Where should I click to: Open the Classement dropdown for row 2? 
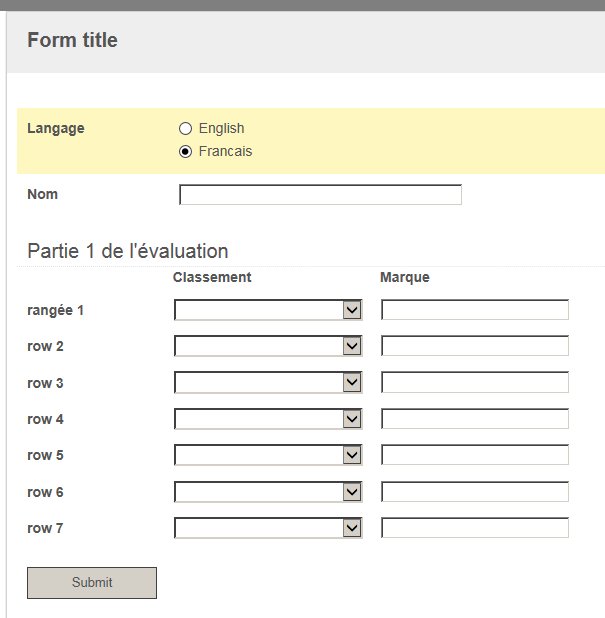point(267,346)
